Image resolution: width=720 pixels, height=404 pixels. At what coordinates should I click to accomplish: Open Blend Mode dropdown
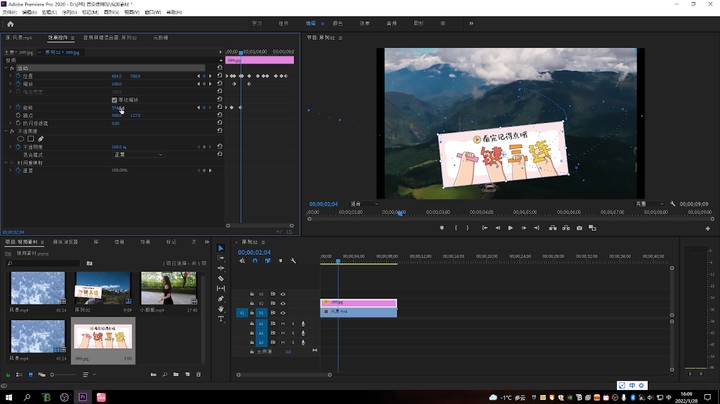pyautogui.click(x=138, y=155)
